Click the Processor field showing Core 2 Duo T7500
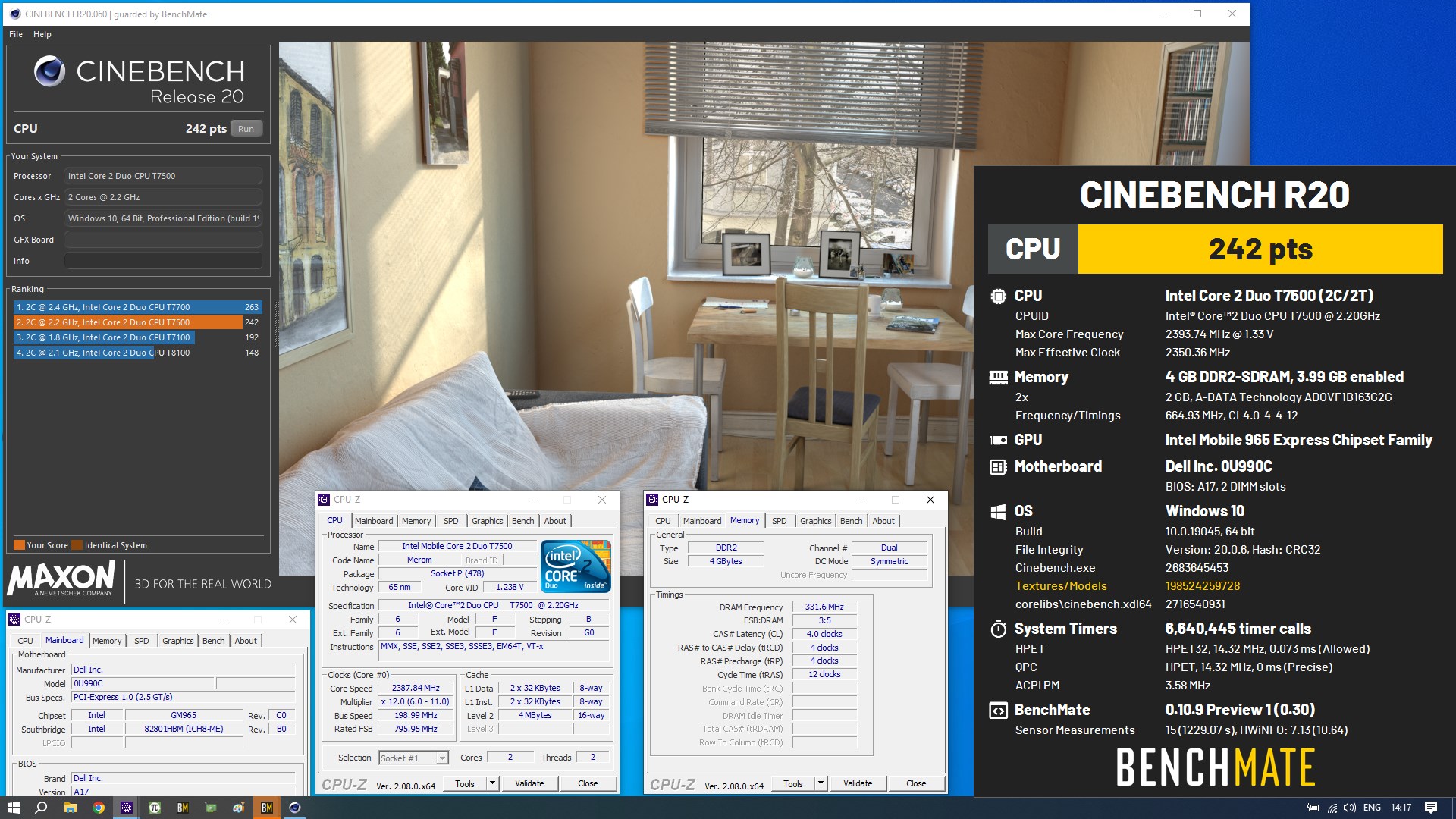The height and width of the screenshot is (819, 1456). (163, 176)
